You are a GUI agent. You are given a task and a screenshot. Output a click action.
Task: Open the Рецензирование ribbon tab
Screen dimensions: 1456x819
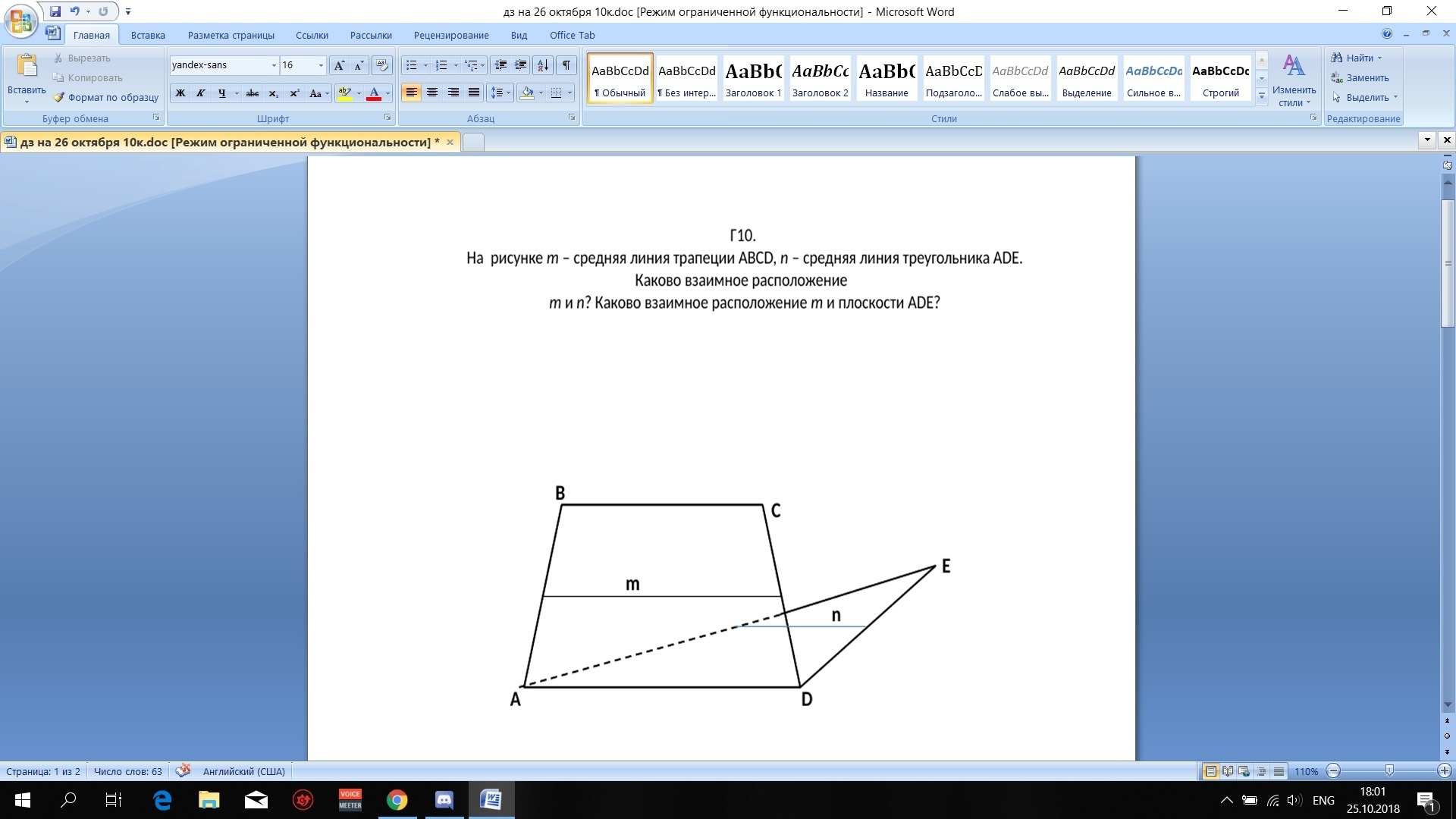point(451,35)
